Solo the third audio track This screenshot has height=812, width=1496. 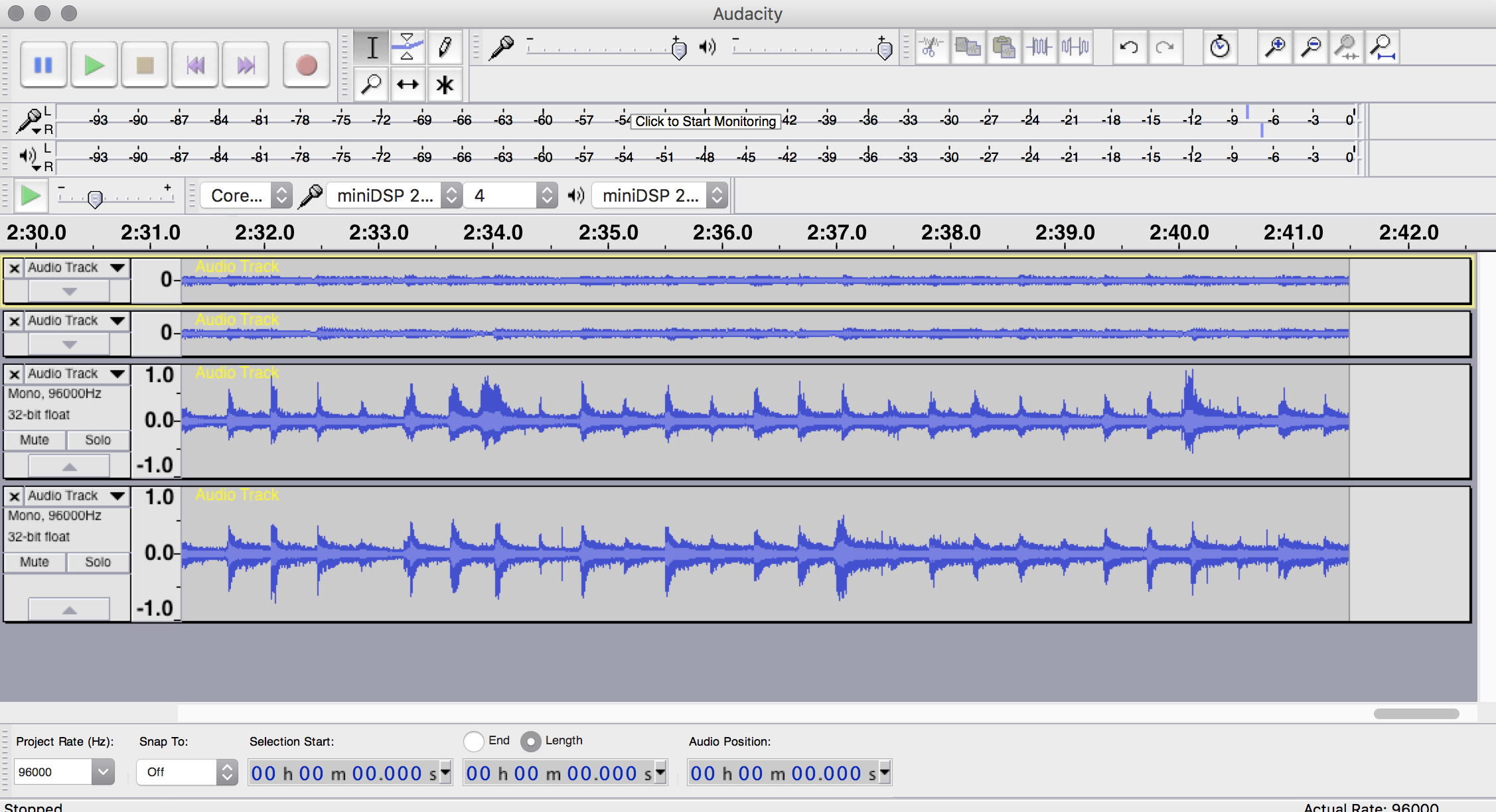(98, 440)
